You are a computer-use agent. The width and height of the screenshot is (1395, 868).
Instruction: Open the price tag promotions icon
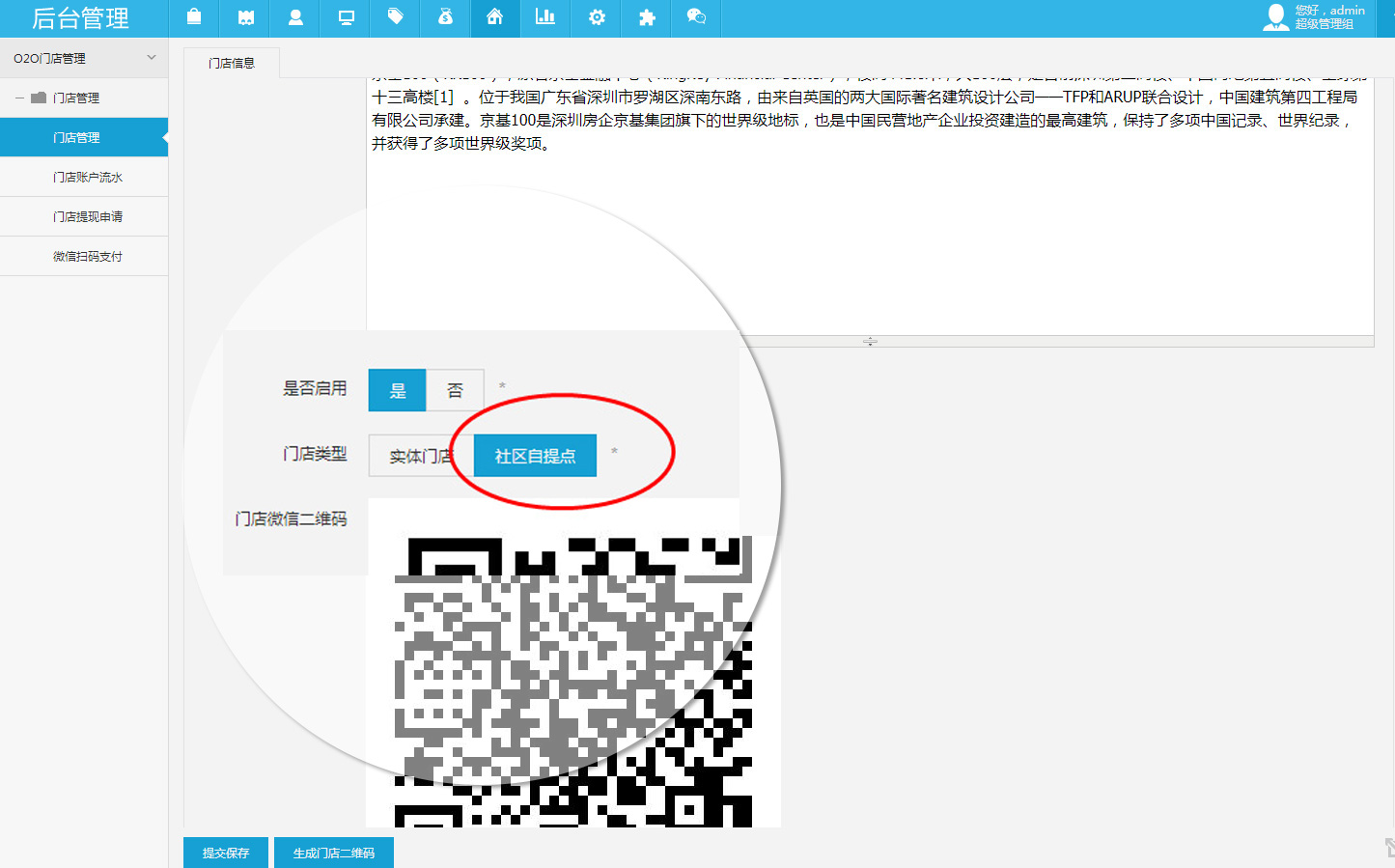tap(396, 17)
